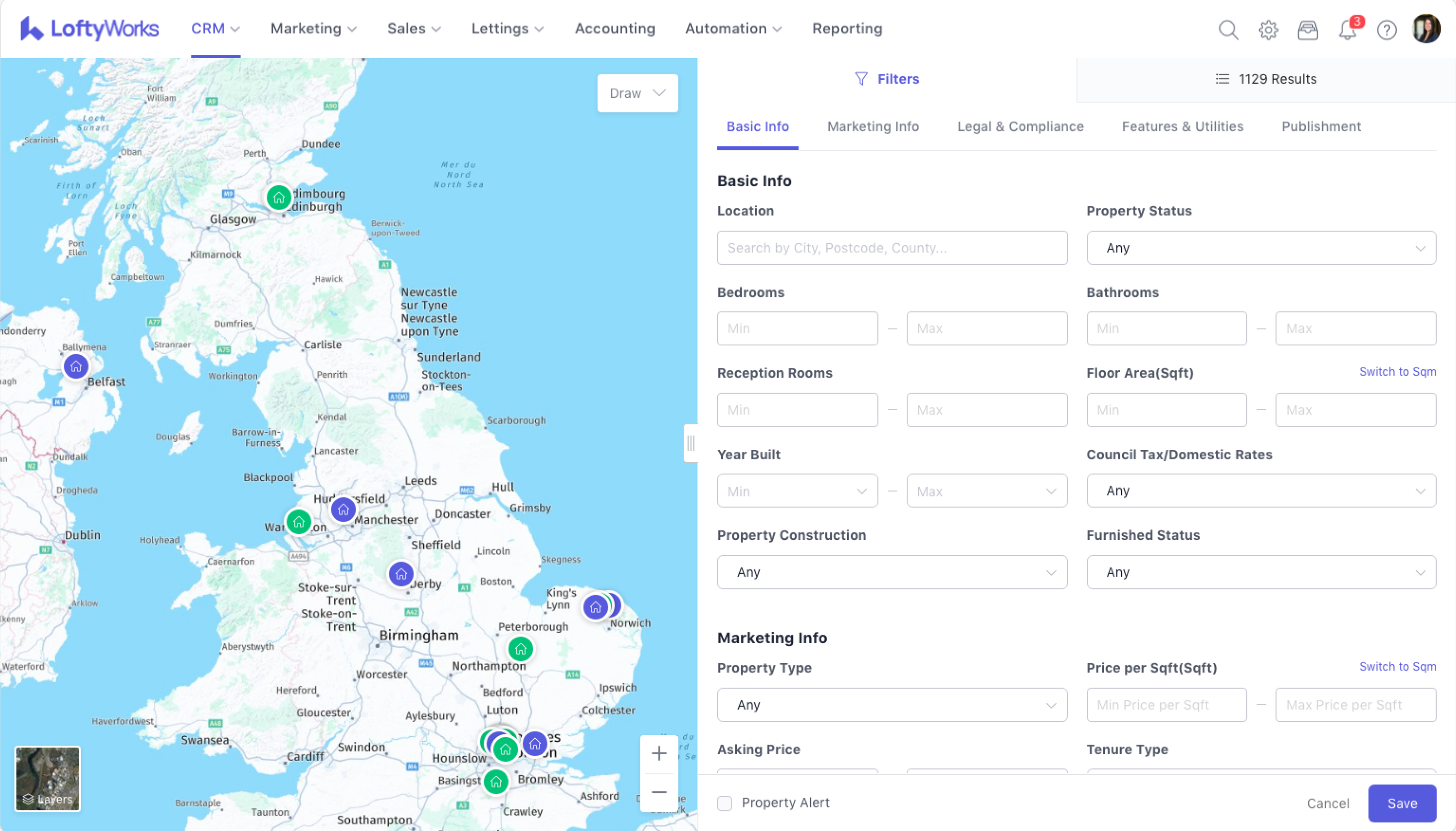Open the search magnifier icon
Screen dimensions: 1456x831
(1228, 29)
